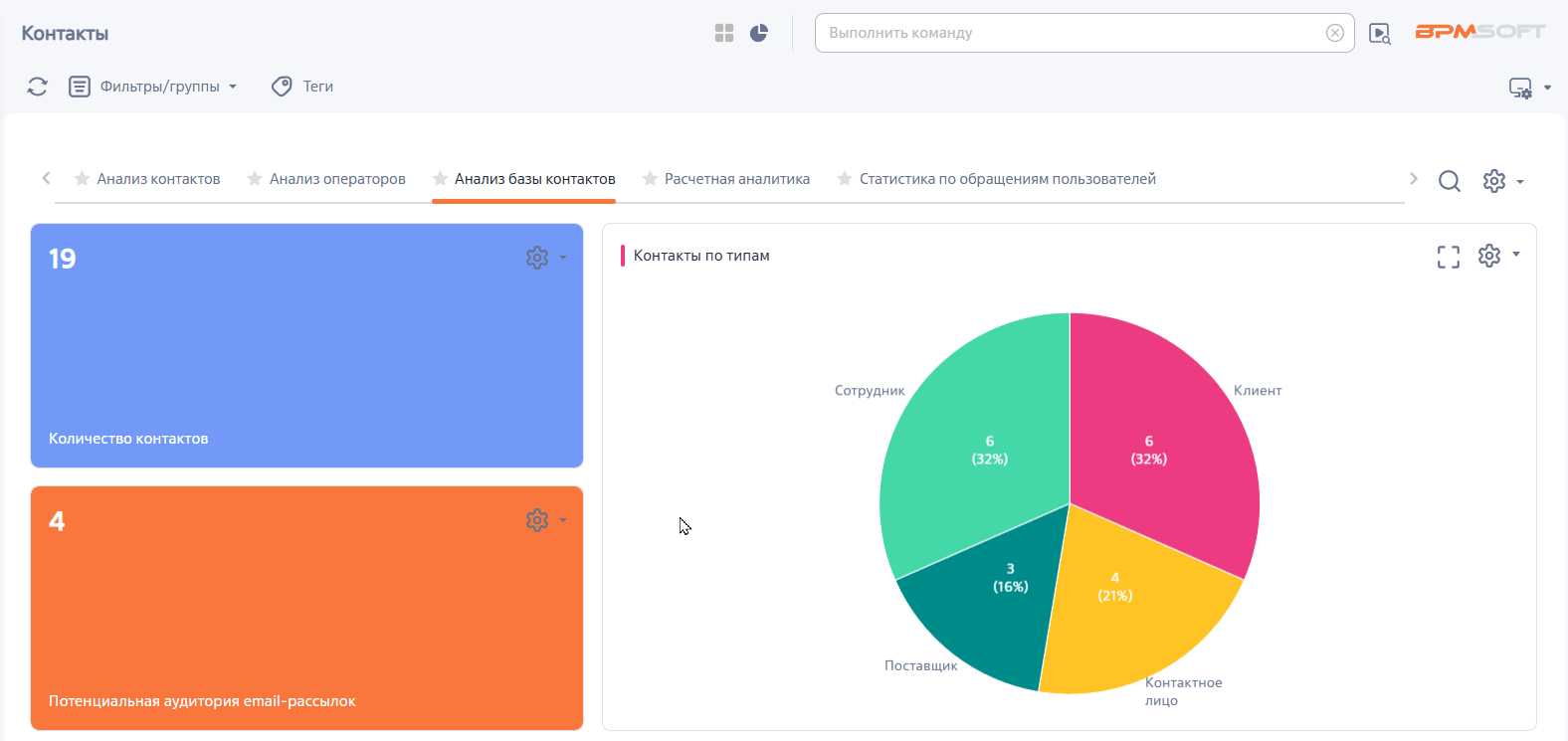The height and width of the screenshot is (741, 1568).
Task: Open the Анализ операторов tab
Action: pos(337,179)
